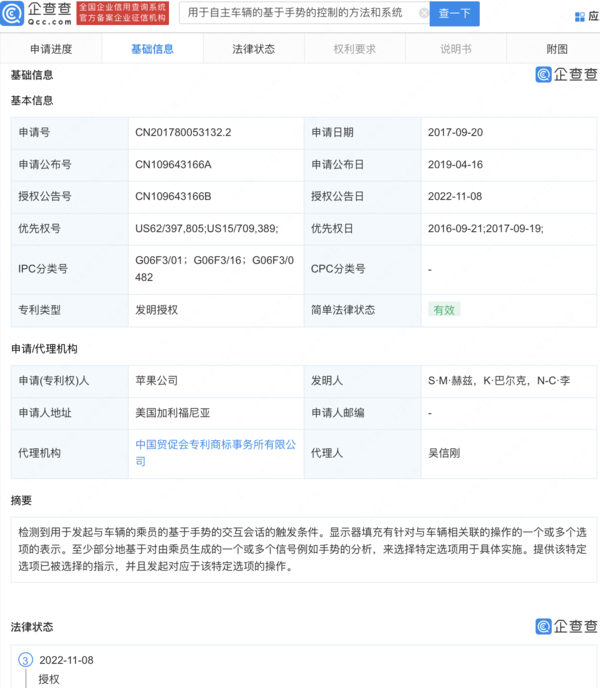Image resolution: width=600 pixels, height=688 pixels.
Task: Click agent name 吴信刚
Action: click(x=444, y=453)
